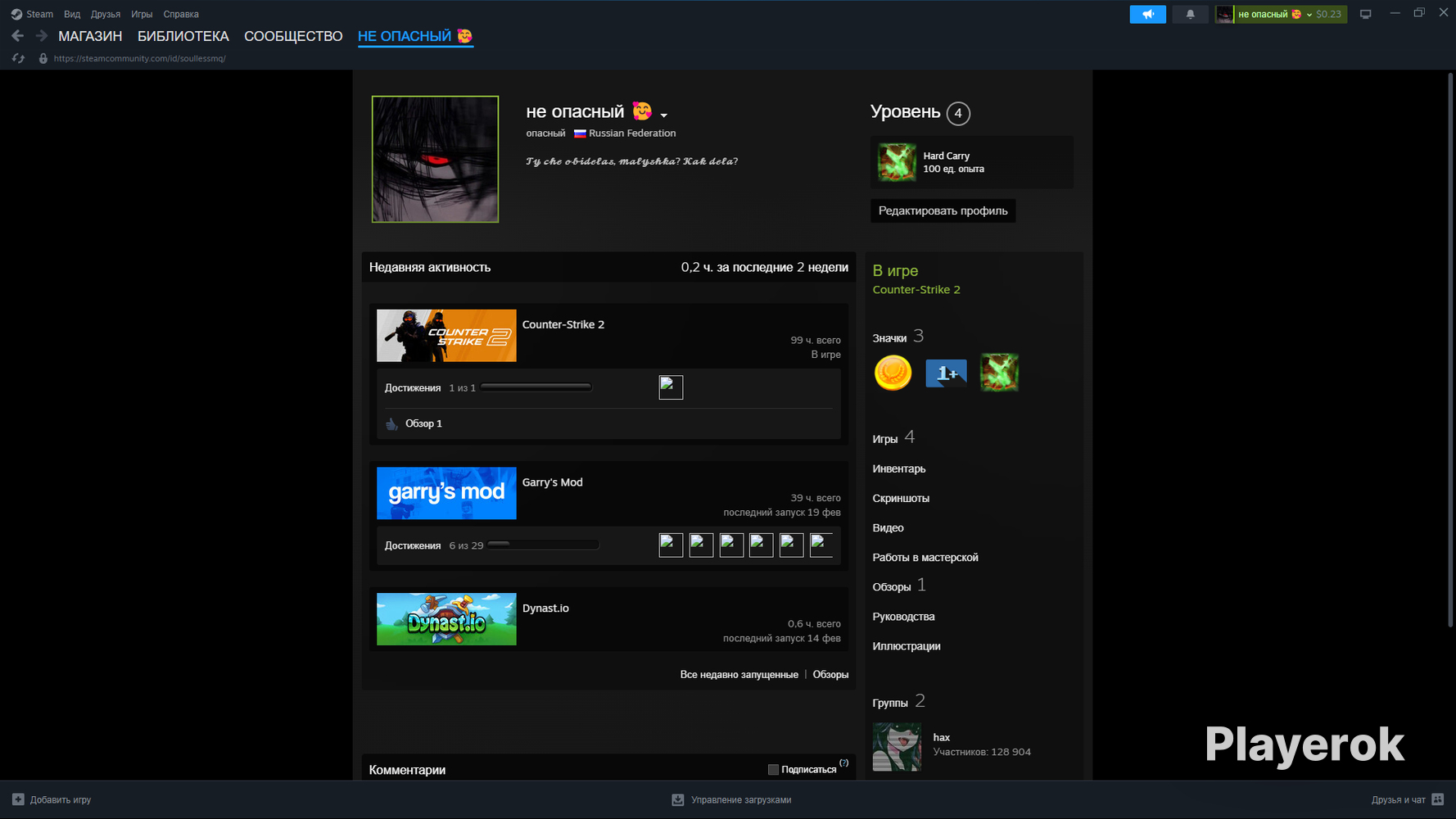This screenshot has width=1456, height=819.
Task: Click the page vertical scrollbar
Action: pyautogui.click(x=1451, y=351)
